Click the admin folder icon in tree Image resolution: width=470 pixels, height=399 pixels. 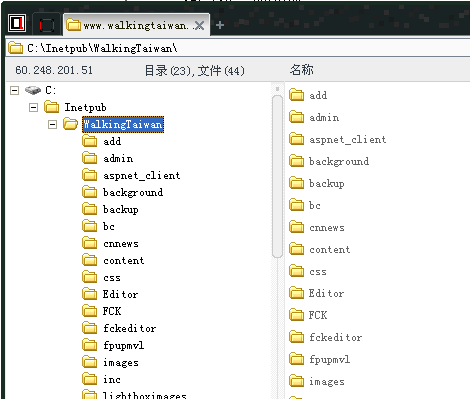(x=90, y=158)
